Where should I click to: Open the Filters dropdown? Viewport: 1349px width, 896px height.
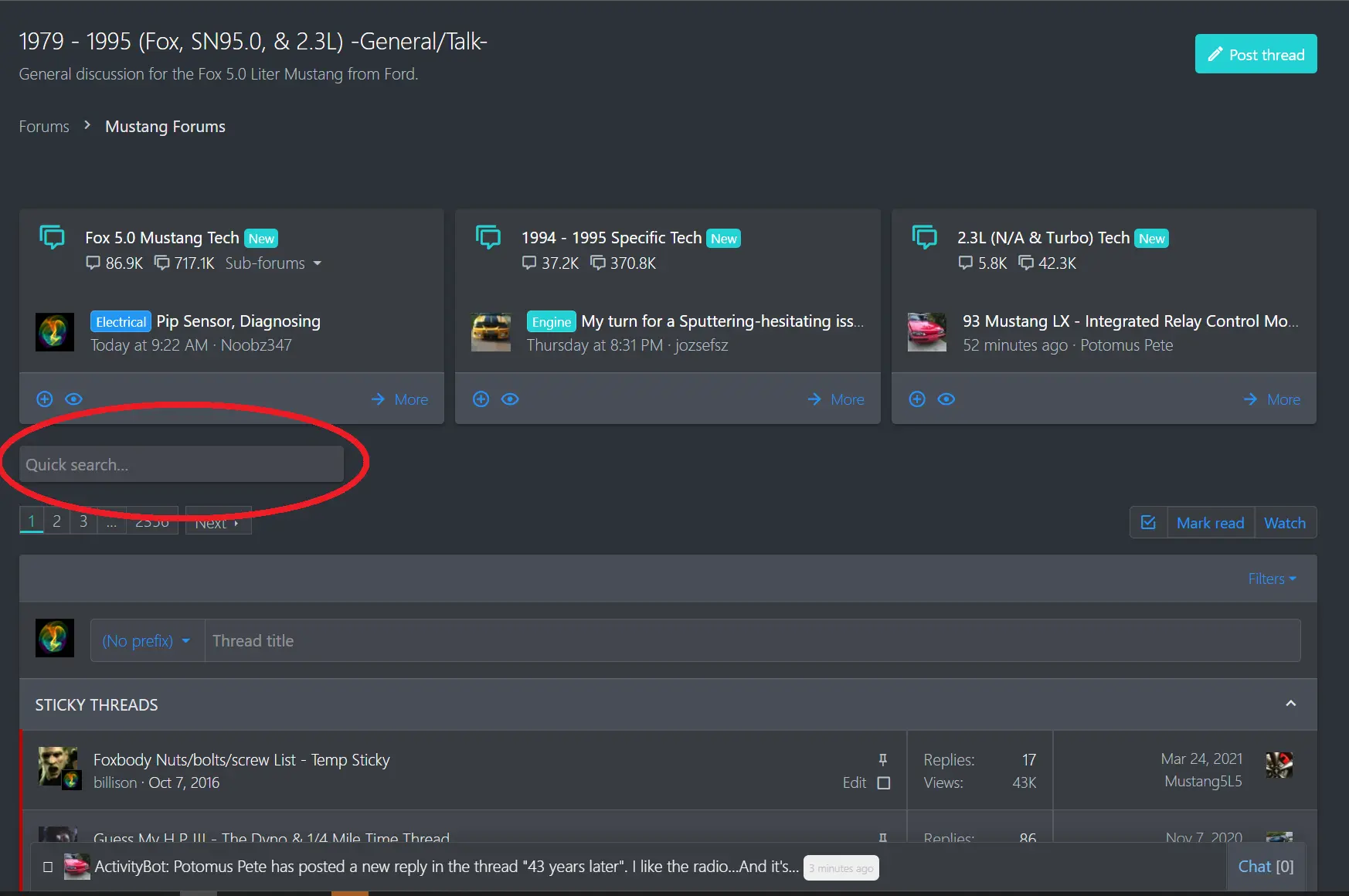click(1272, 579)
